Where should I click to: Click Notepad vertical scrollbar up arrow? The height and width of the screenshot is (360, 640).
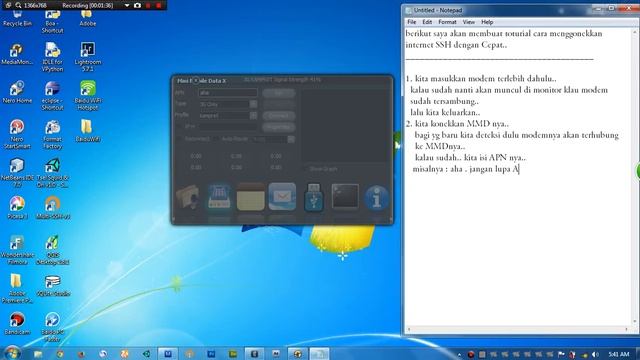(635, 32)
